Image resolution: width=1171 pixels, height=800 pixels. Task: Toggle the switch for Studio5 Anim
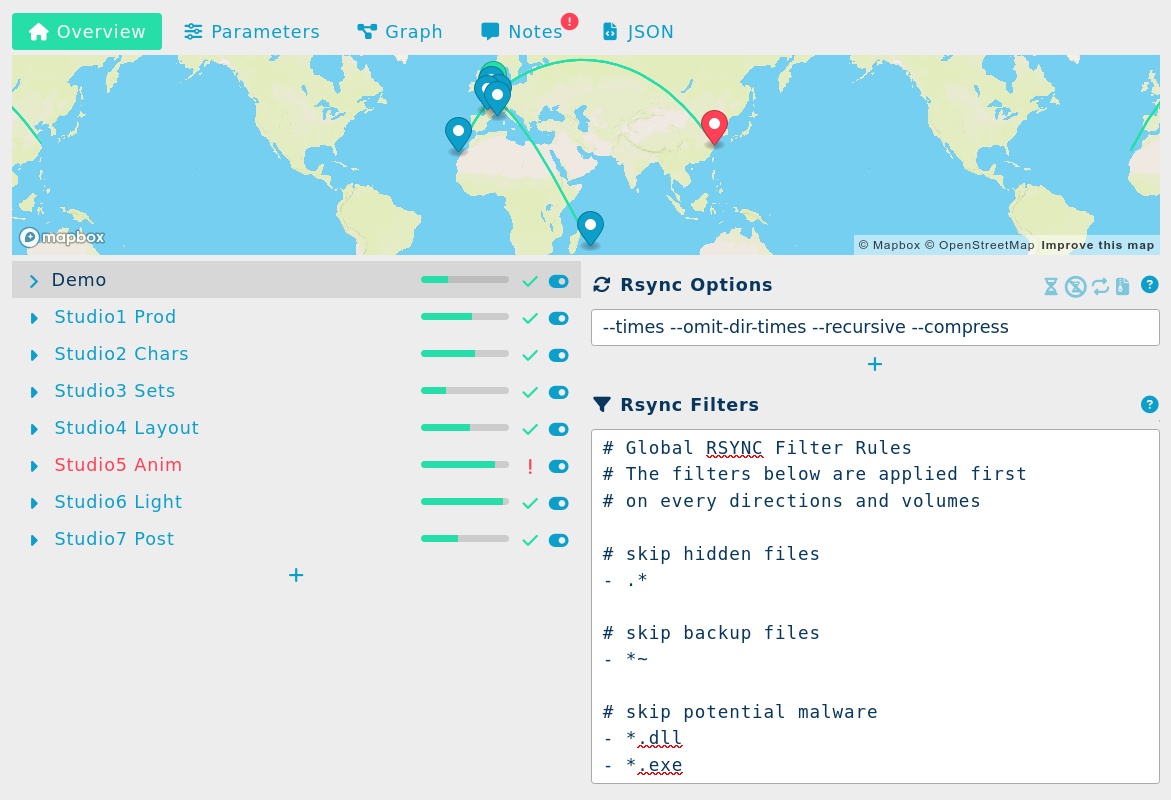[x=558, y=466]
